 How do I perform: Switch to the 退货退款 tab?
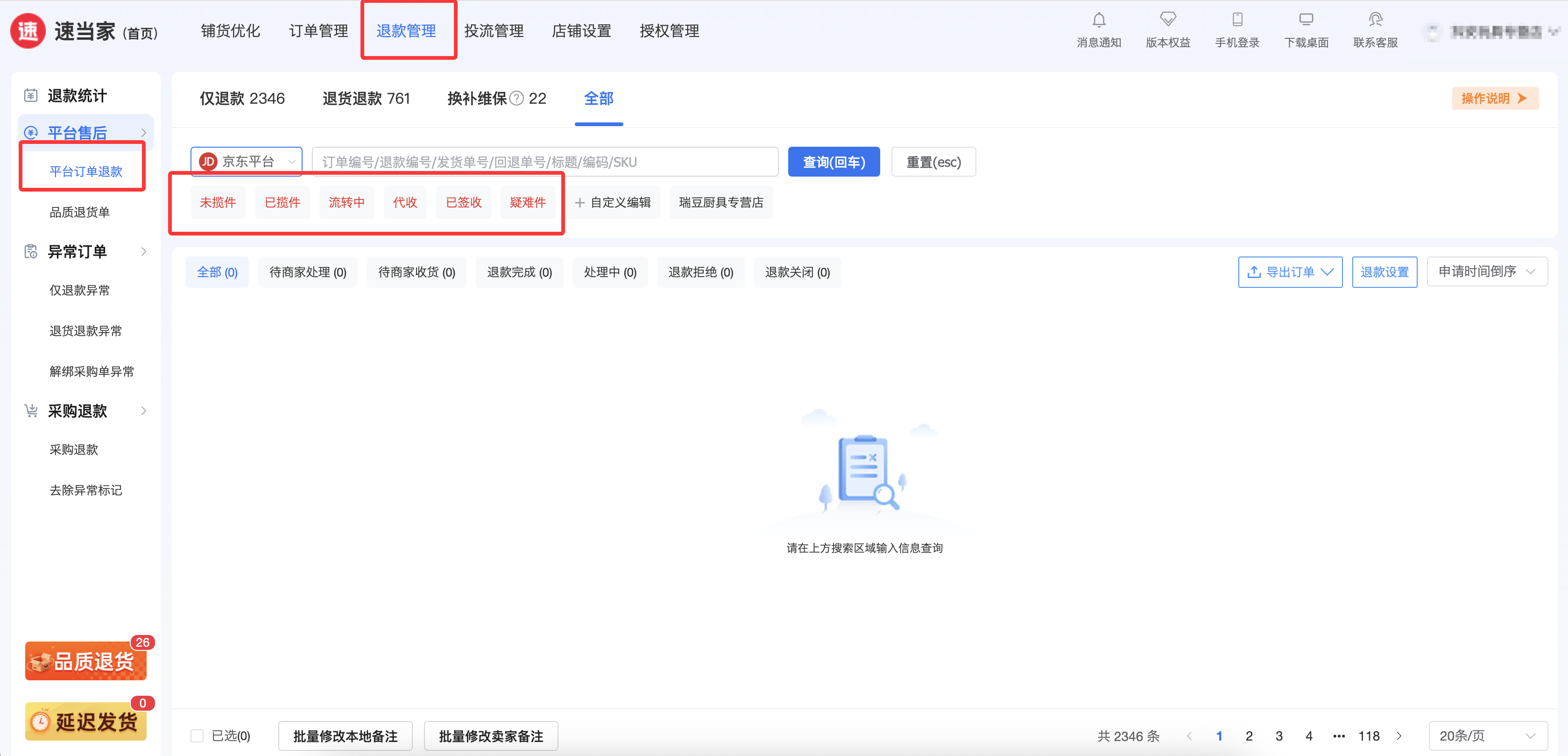(x=366, y=99)
